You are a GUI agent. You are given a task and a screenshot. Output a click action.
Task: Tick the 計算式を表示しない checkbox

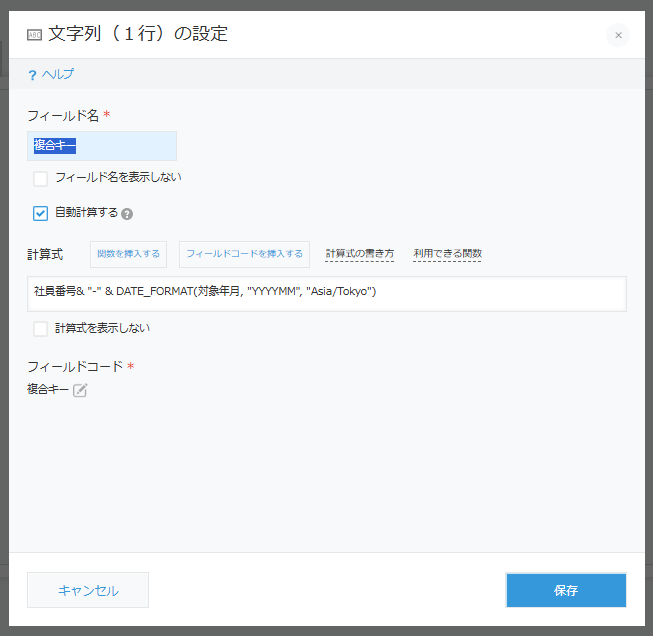[41, 328]
